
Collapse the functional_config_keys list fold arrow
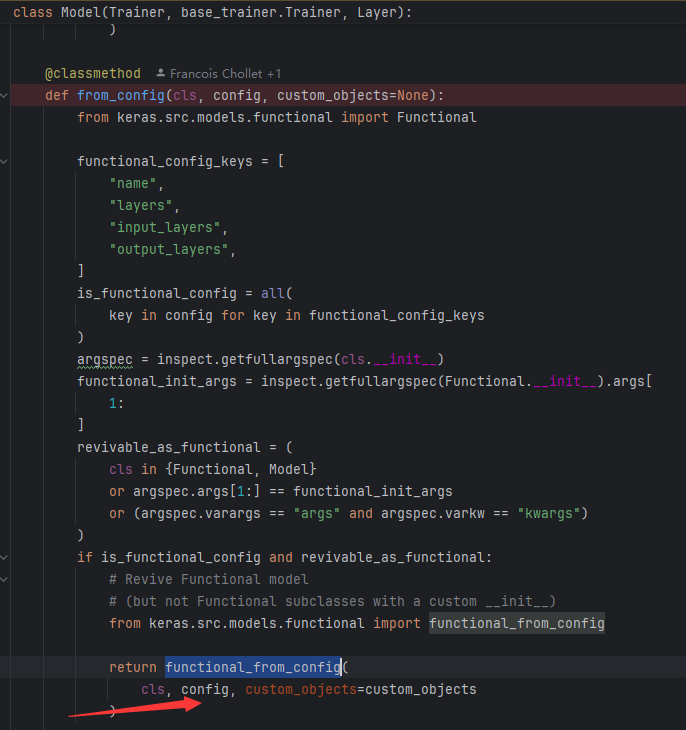(x=6, y=162)
